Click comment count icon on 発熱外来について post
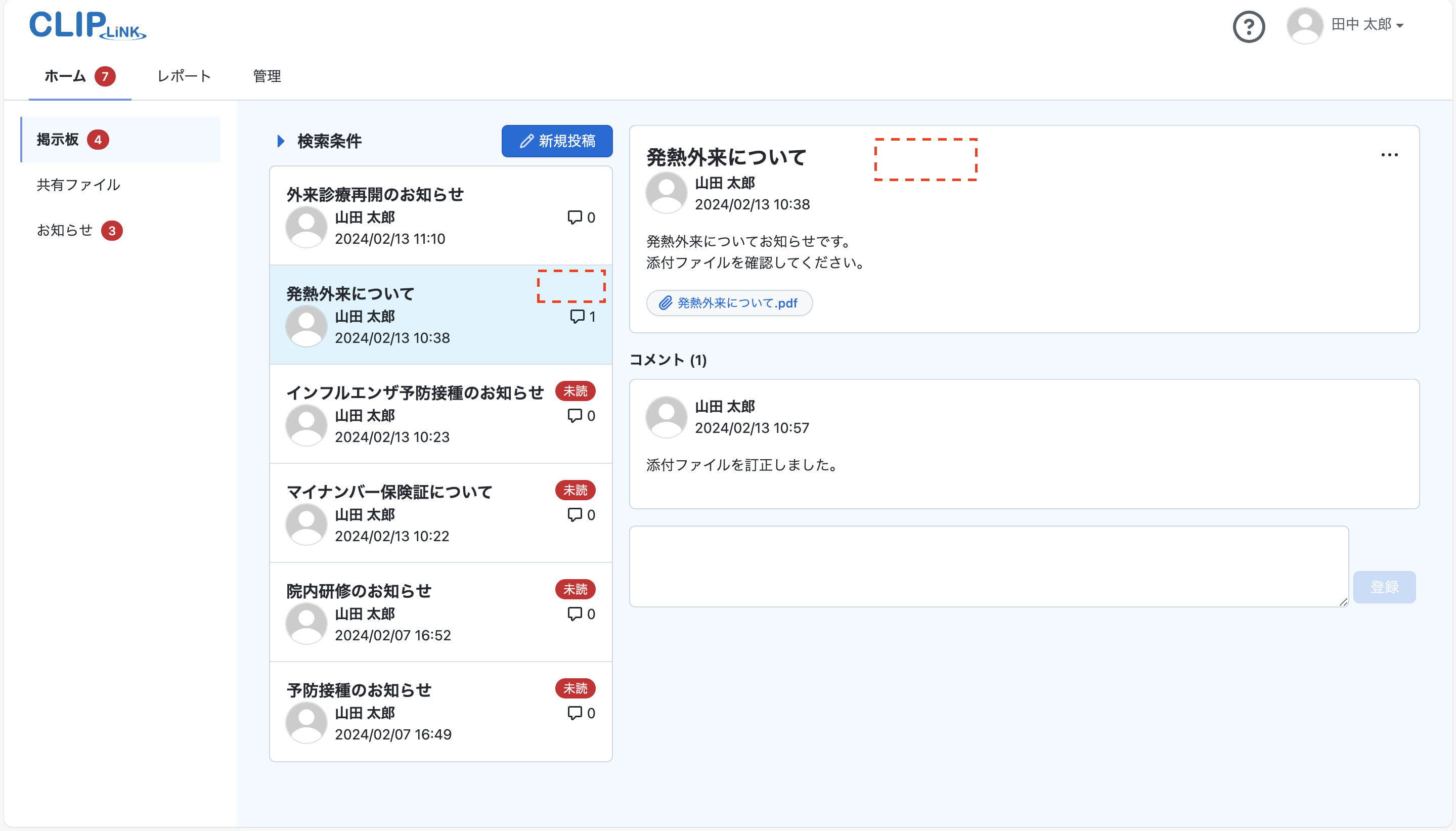The height and width of the screenshot is (831, 1456). point(577,317)
